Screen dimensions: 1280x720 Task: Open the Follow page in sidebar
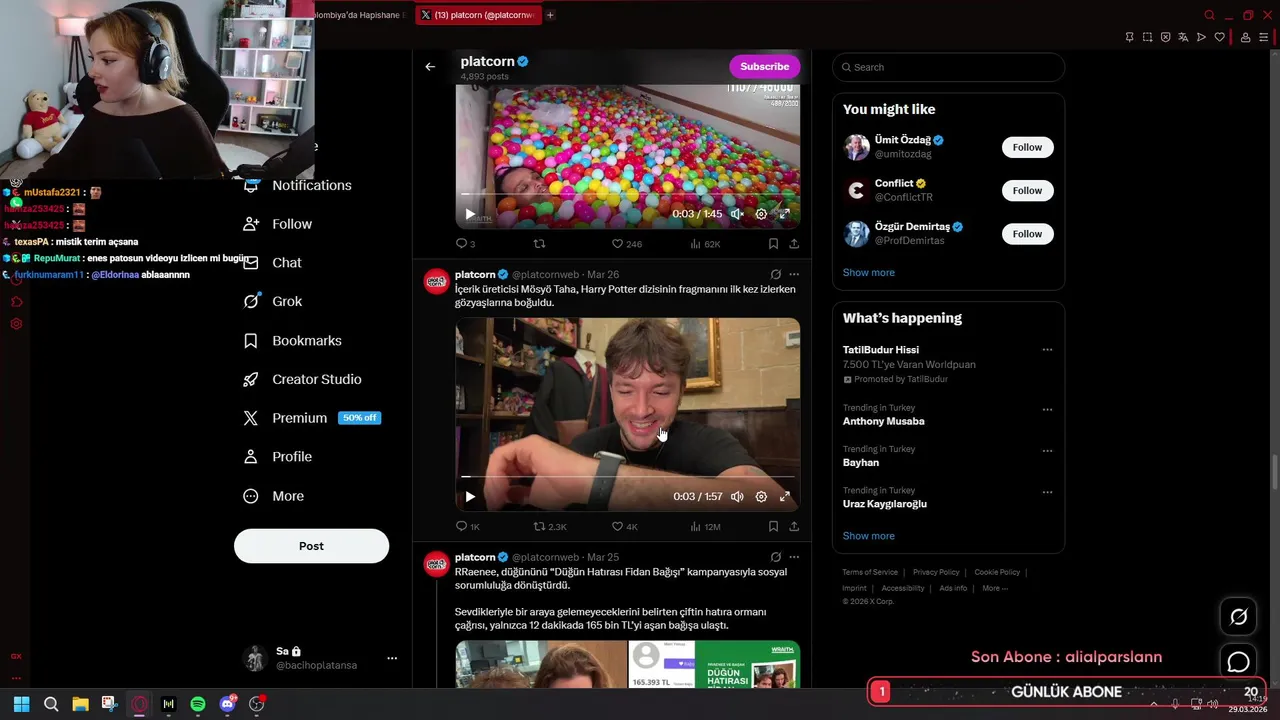click(x=277, y=224)
